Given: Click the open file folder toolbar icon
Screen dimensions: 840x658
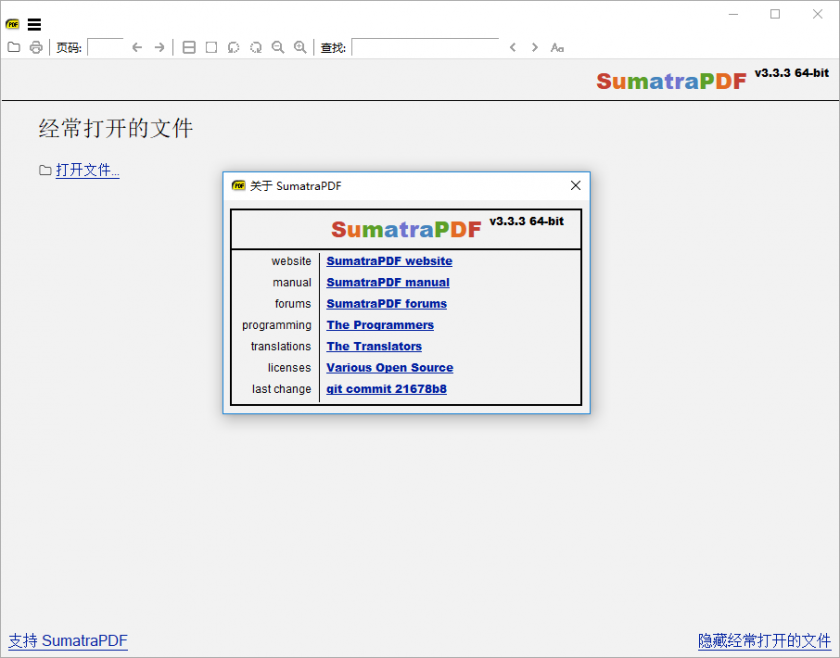Looking at the screenshot, I should click(x=14, y=47).
